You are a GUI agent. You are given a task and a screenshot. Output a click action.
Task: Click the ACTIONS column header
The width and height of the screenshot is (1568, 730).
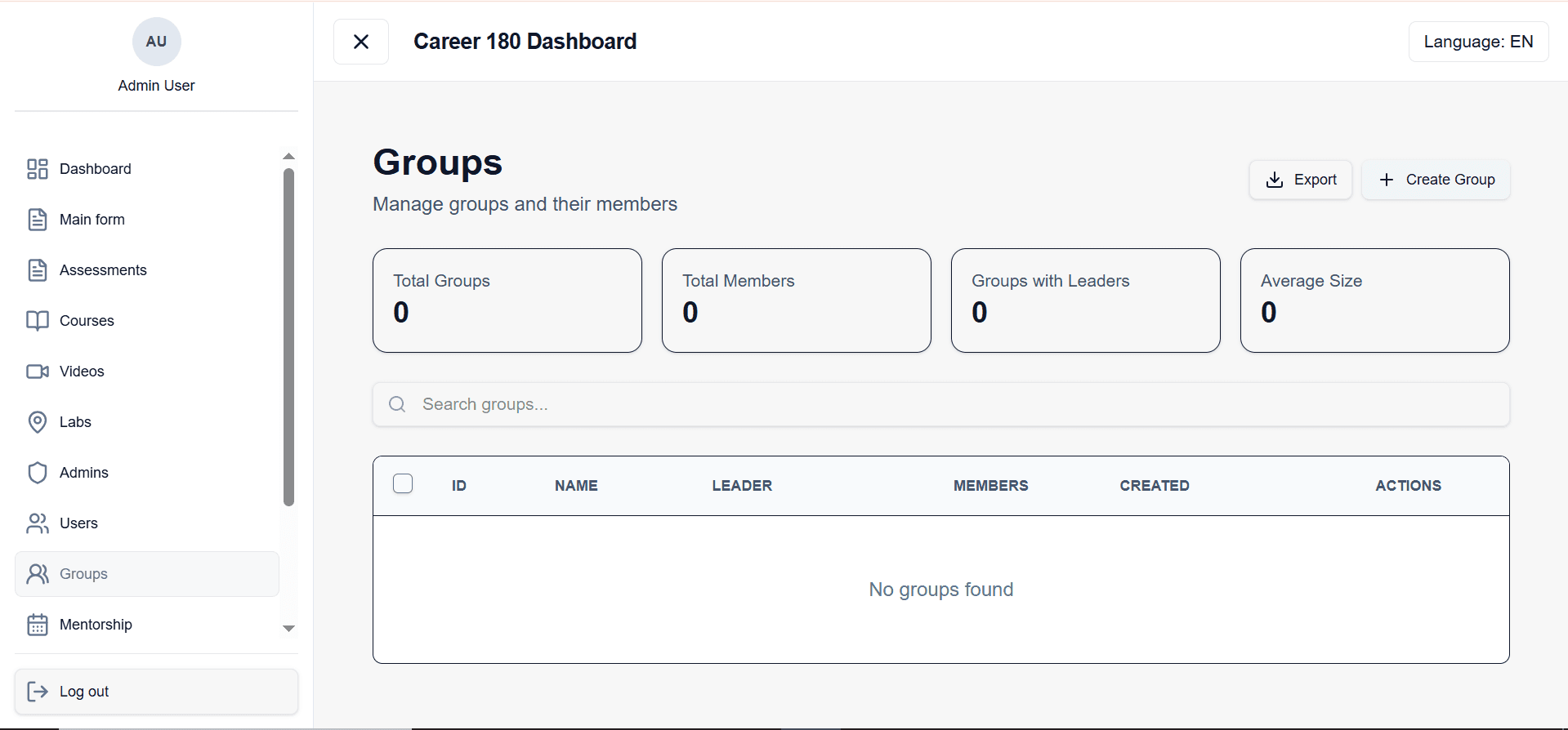[x=1408, y=486]
